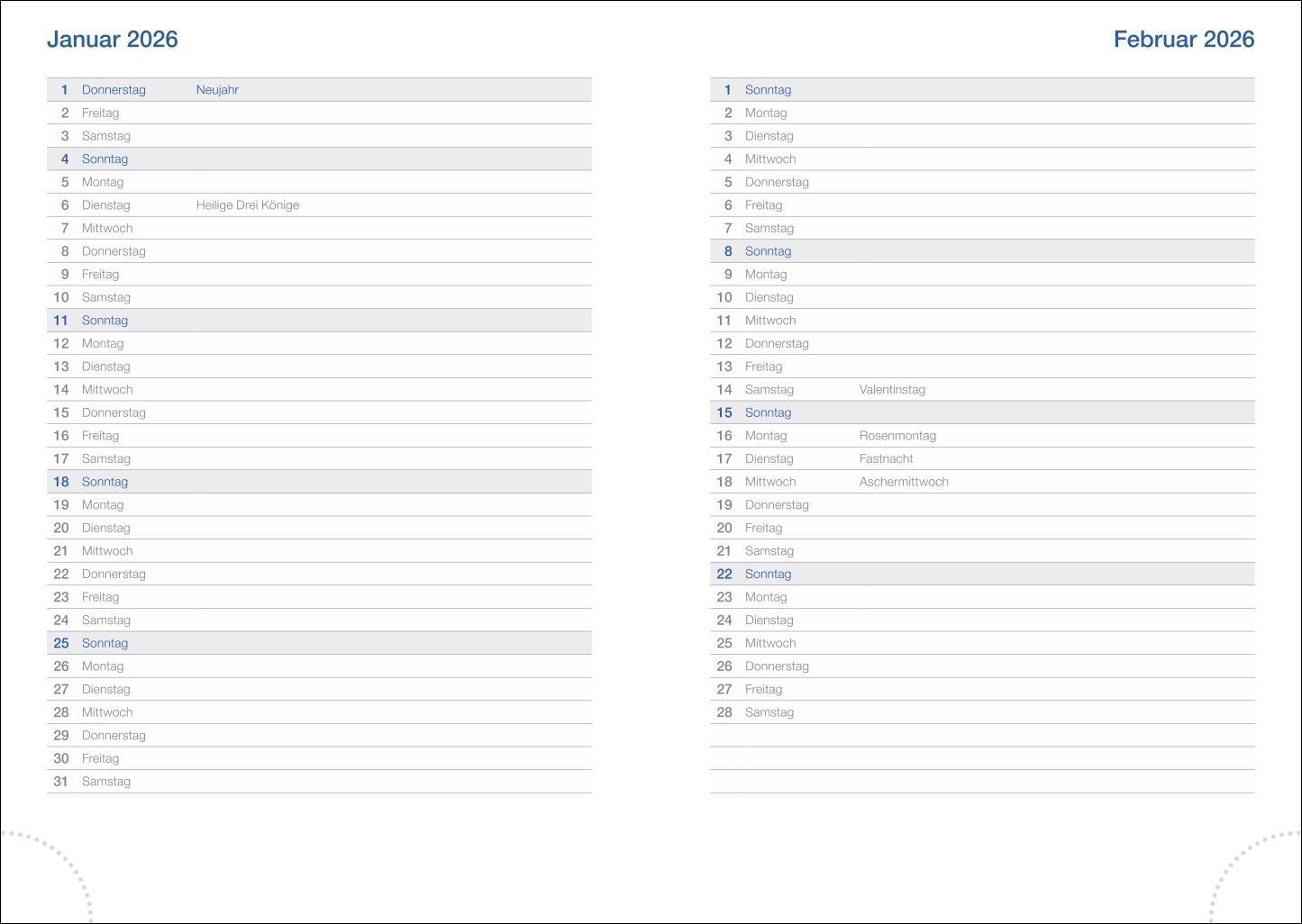Select January 30 Freitag row
The height and width of the screenshot is (924, 1302).
coord(319,758)
